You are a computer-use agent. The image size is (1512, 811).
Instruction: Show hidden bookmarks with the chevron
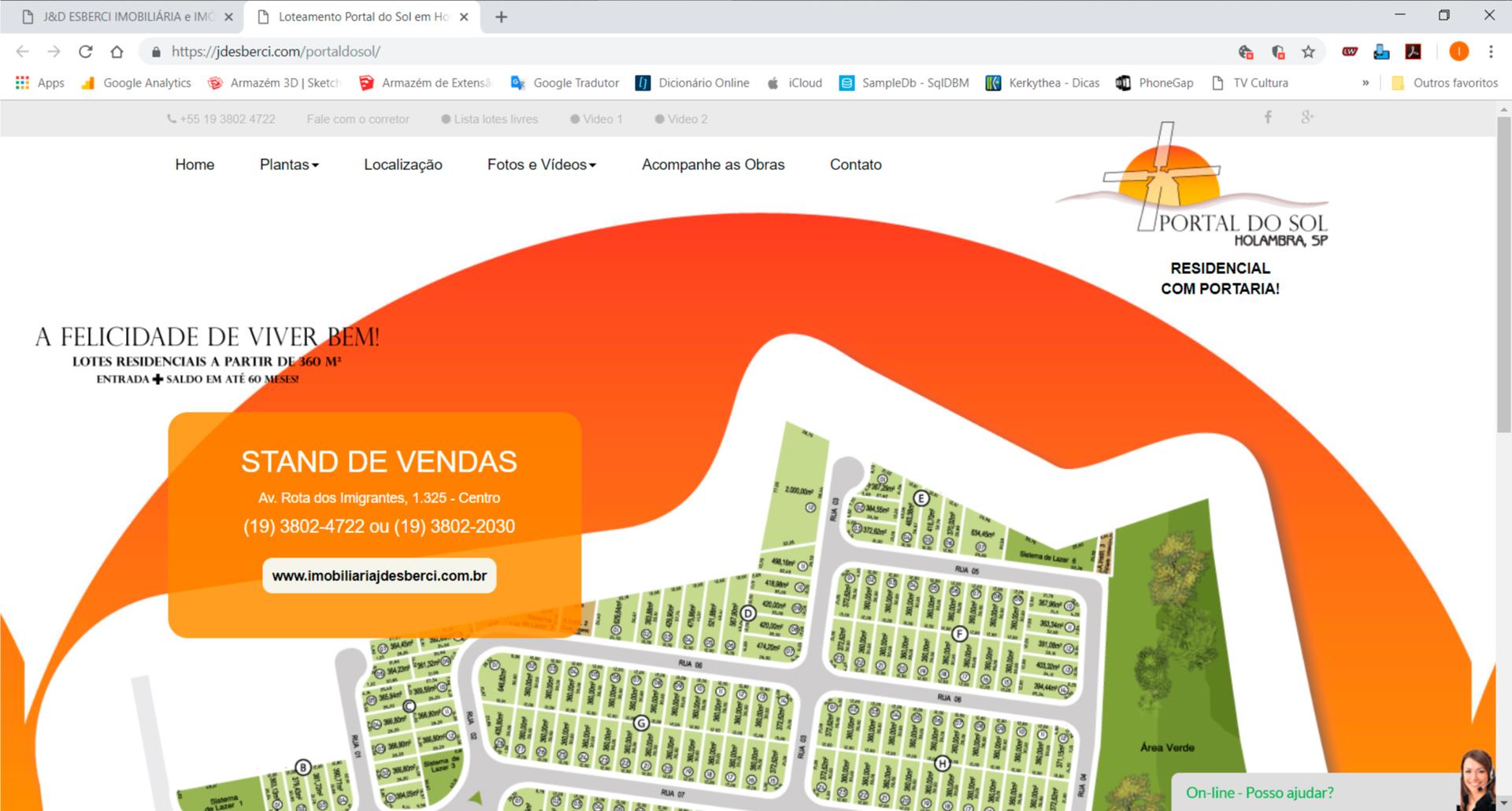(x=1366, y=83)
